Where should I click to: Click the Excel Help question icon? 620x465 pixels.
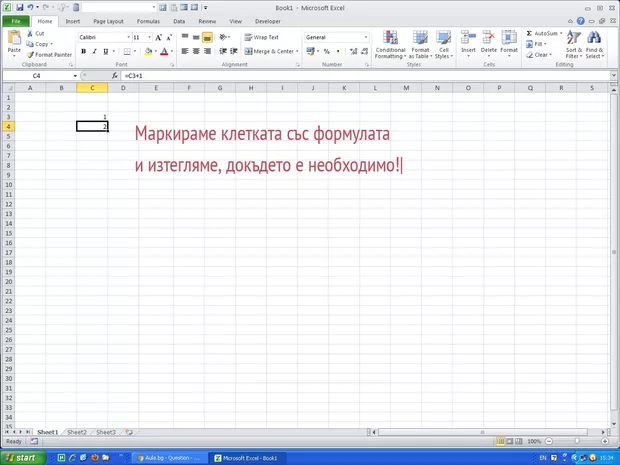(x=580, y=21)
